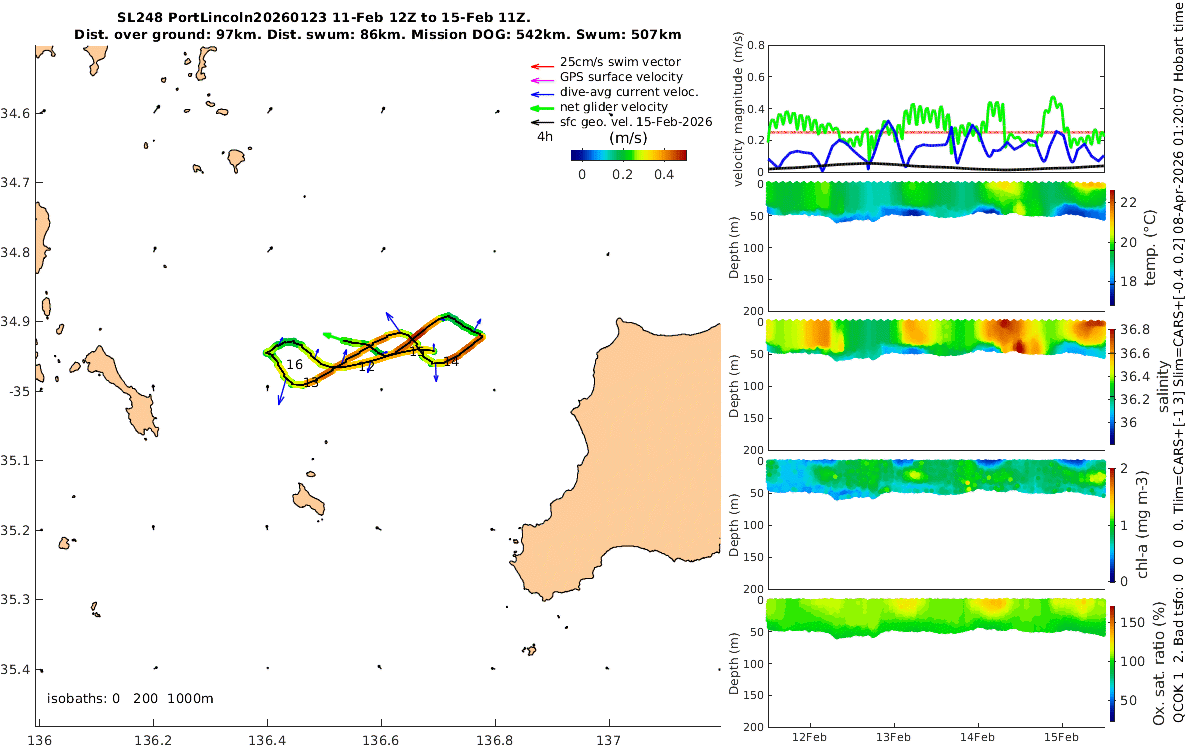This screenshot has width=1200, height=750.
Task: Click the blue dive-avg current legend arrow
Action: [540, 92]
